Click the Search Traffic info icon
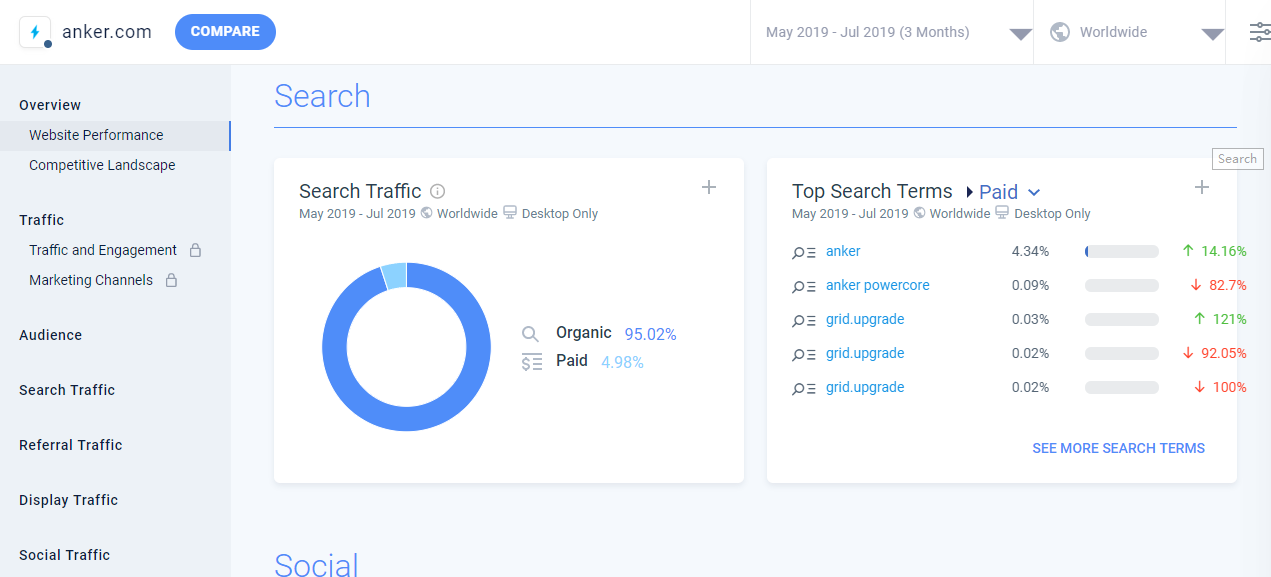This screenshot has height=577, width=1271. point(437,191)
